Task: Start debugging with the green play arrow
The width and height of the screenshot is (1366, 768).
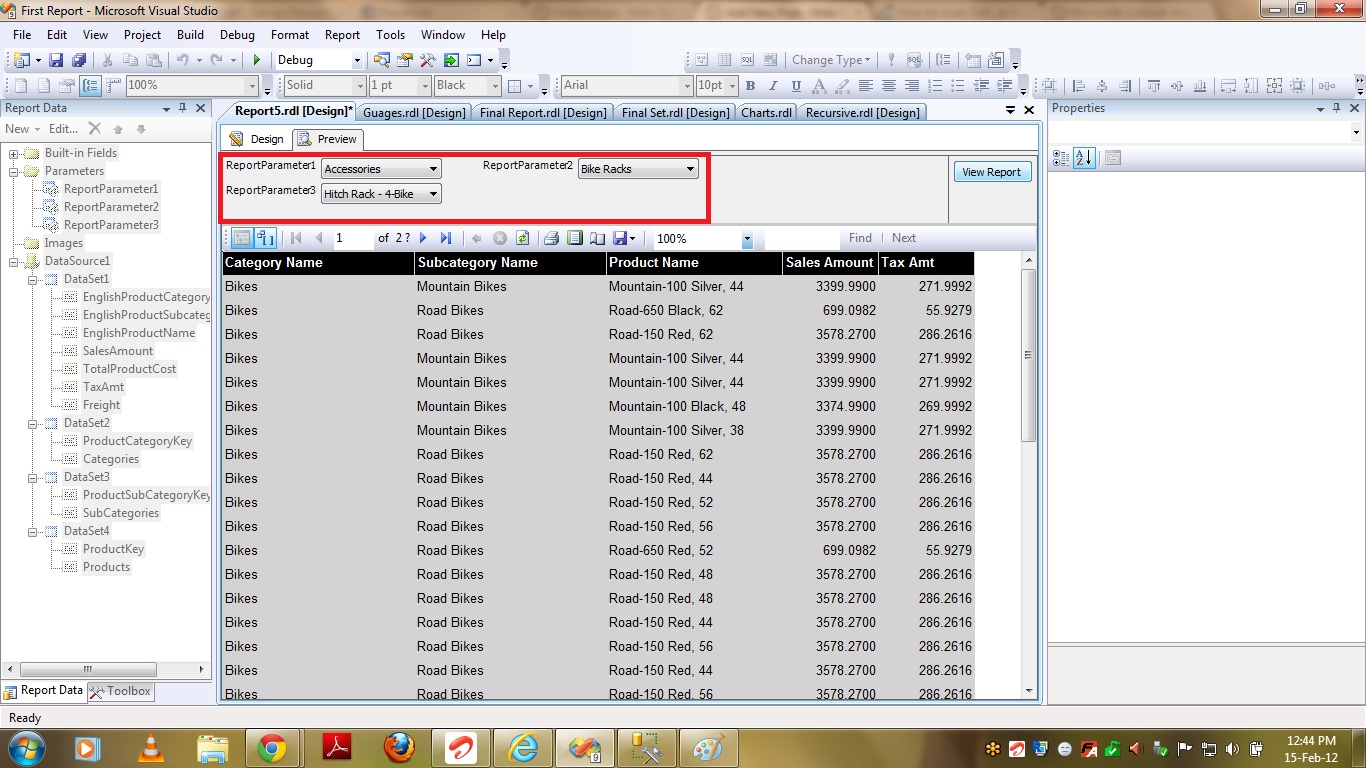Action: [x=257, y=61]
